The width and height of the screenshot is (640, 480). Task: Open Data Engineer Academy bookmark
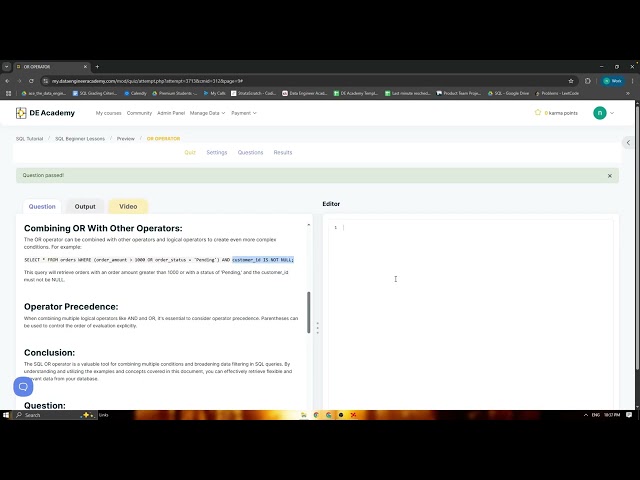click(x=305, y=93)
